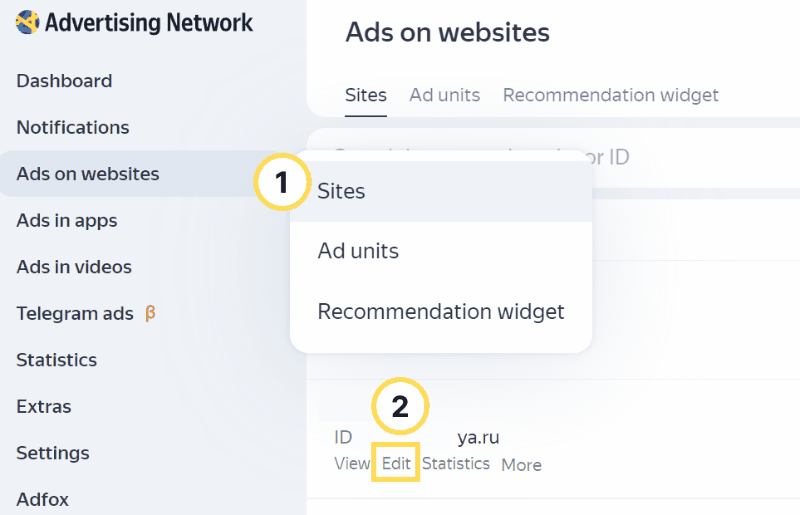Click the Edit link for ya.ru

coord(396,463)
